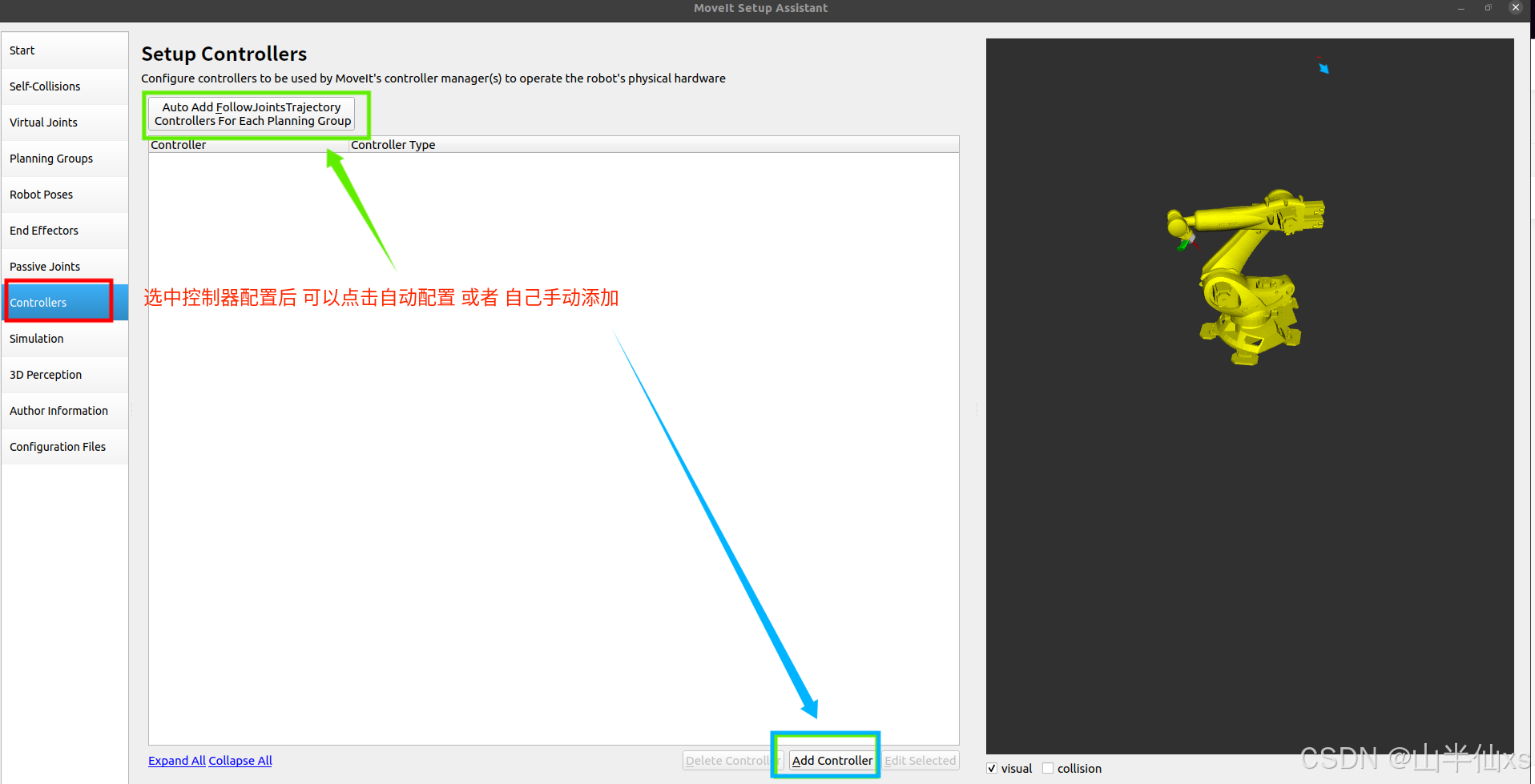Click the Controller Type column header
Image resolution: width=1535 pixels, height=784 pixels.
[x=654, y=145]
